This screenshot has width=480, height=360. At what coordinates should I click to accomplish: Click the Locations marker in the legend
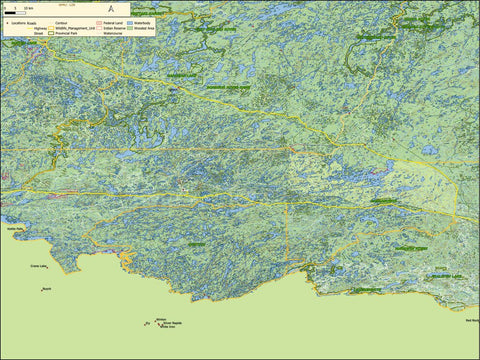point(7,23)
